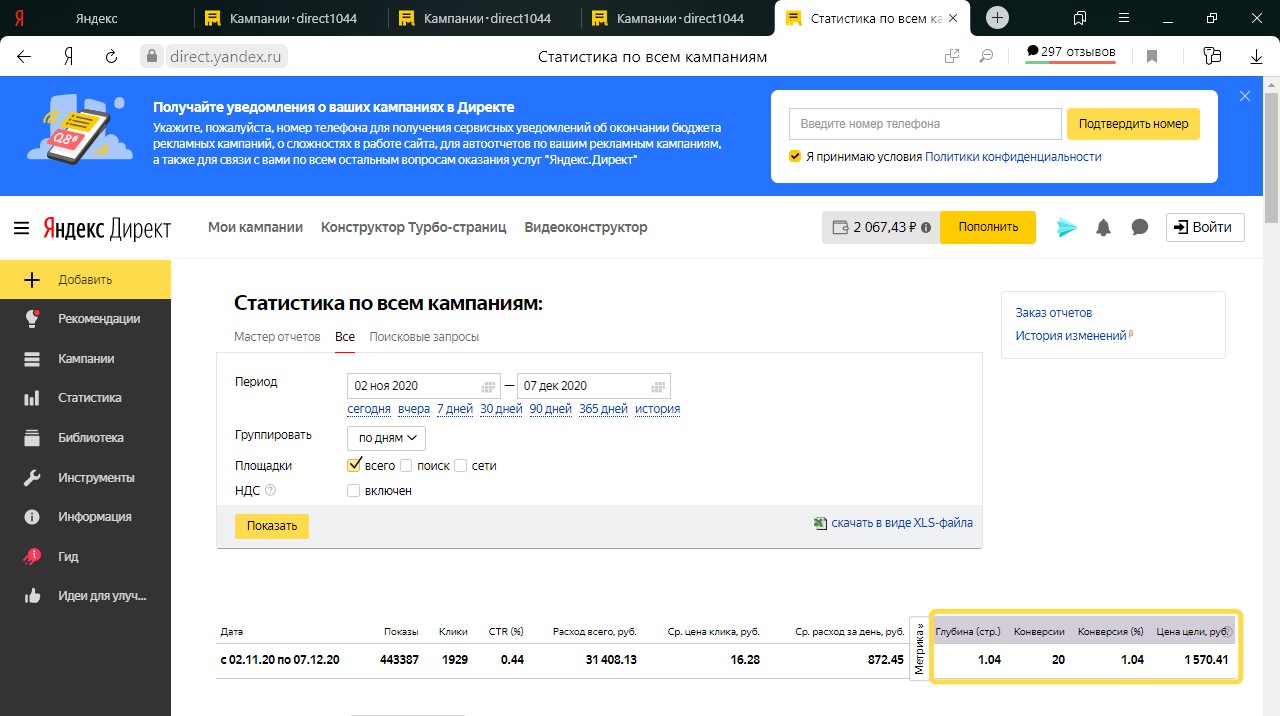Click the Войти button
1280x716 pixels.
click(1205, 227)
